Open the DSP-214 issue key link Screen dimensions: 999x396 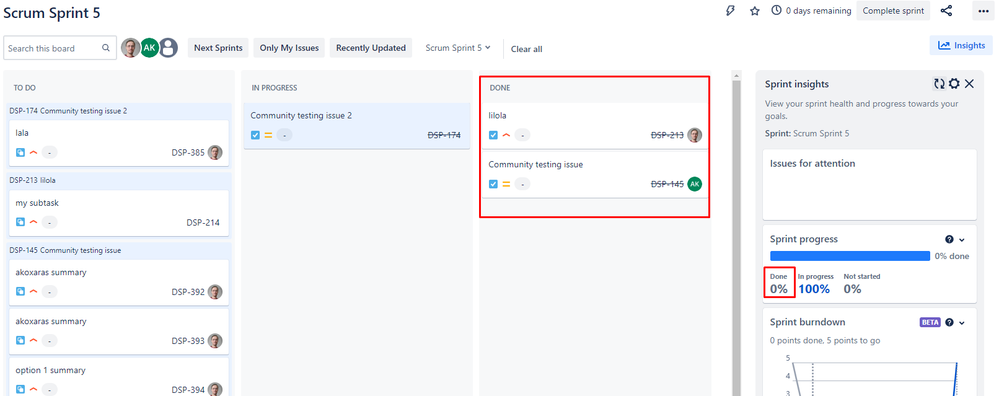203,222
